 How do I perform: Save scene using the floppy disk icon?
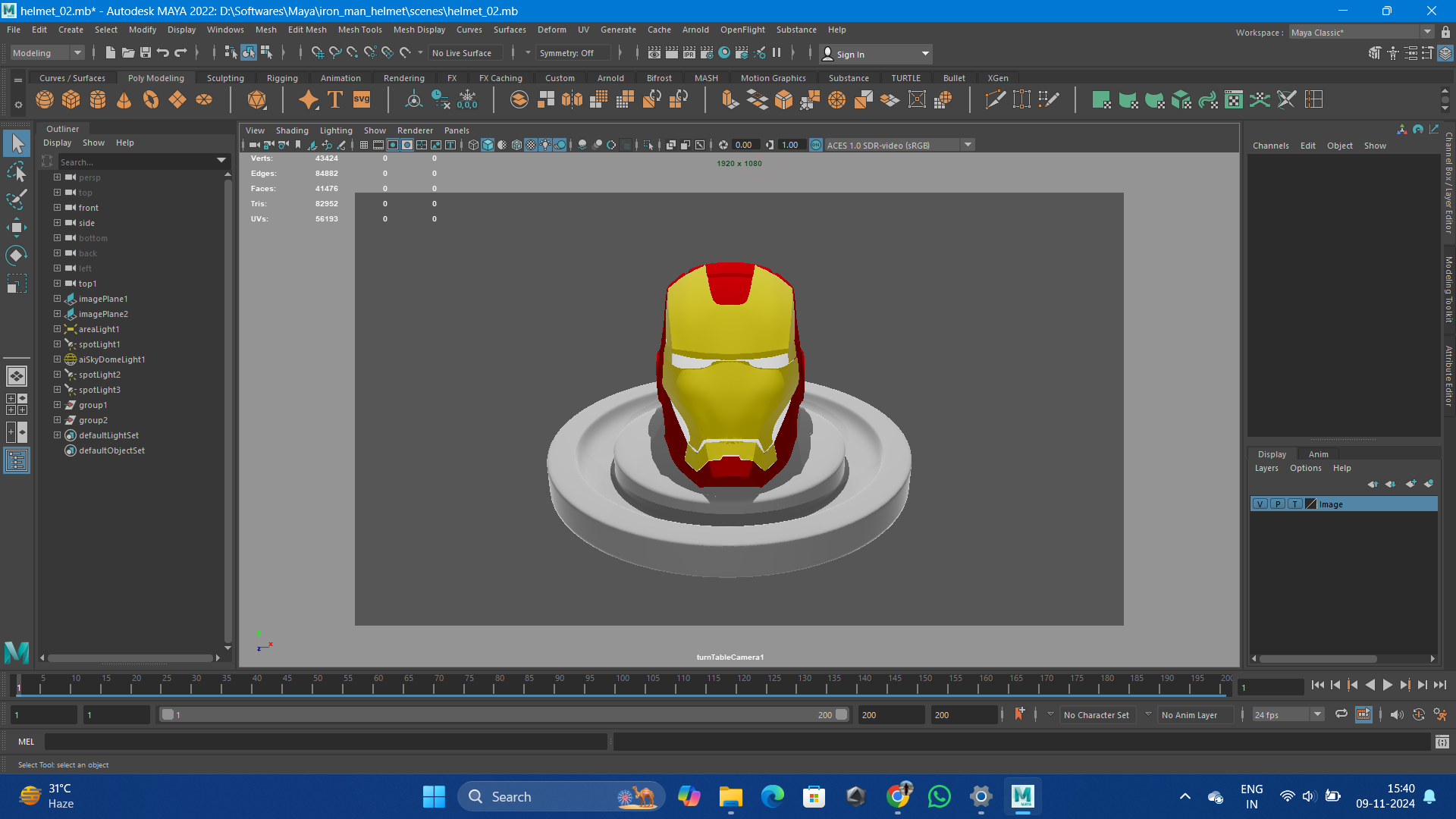coord(145,52)
